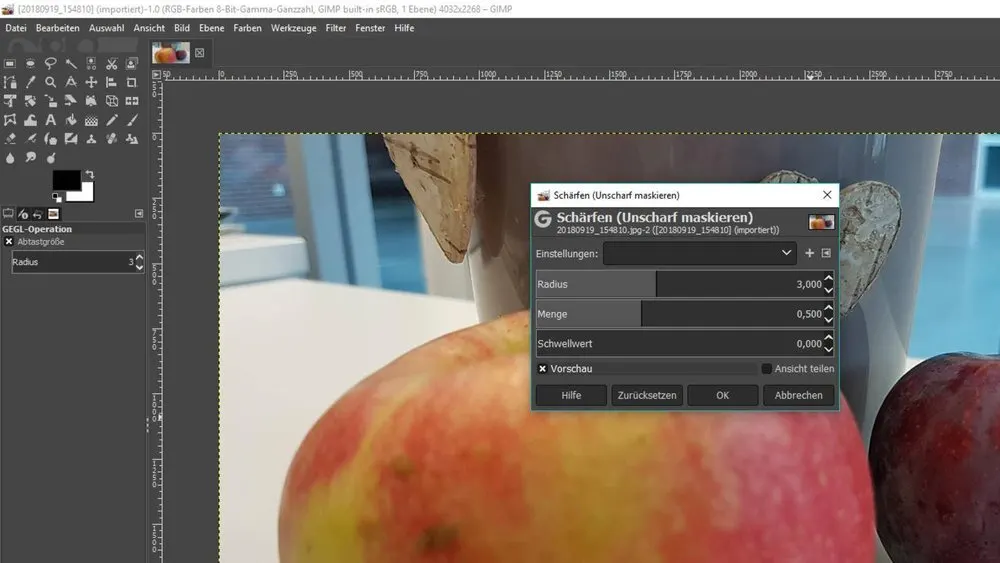Pick the Free Select lasso tool
This screenshot has width=1000, height=563.
pos(50,64)
